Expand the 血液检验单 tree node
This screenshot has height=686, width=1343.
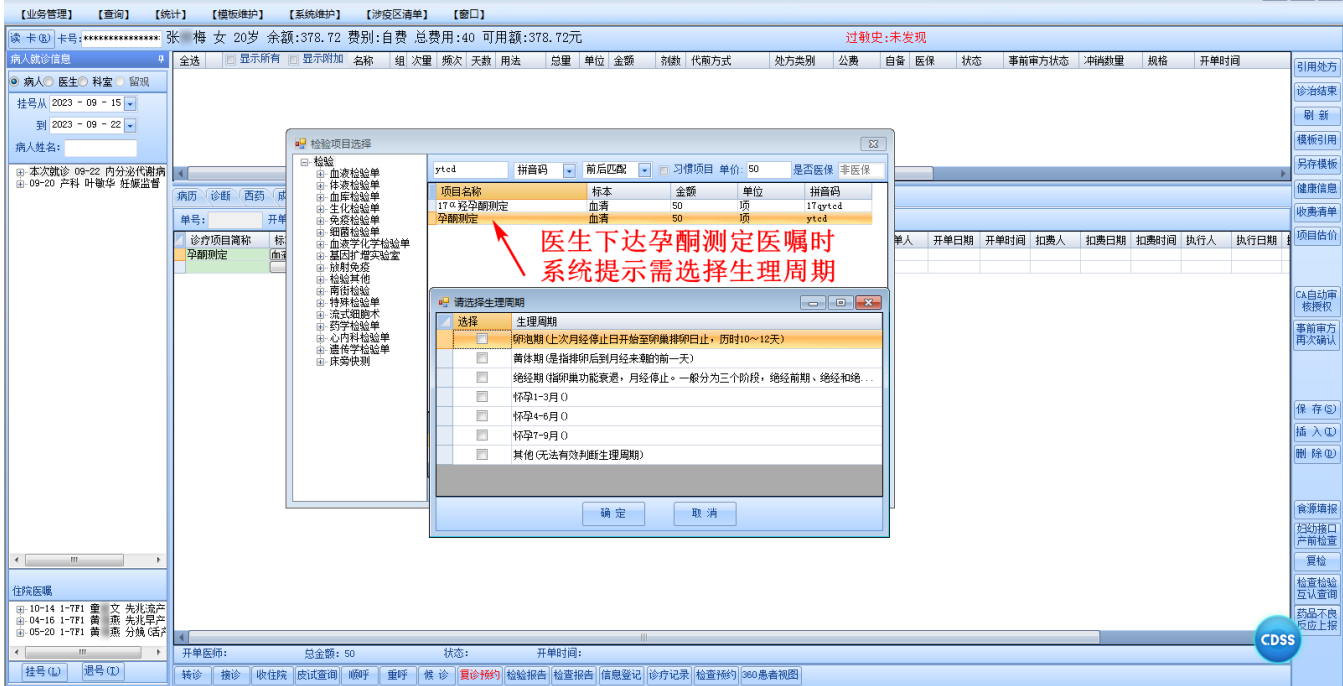tap(321, 173)
